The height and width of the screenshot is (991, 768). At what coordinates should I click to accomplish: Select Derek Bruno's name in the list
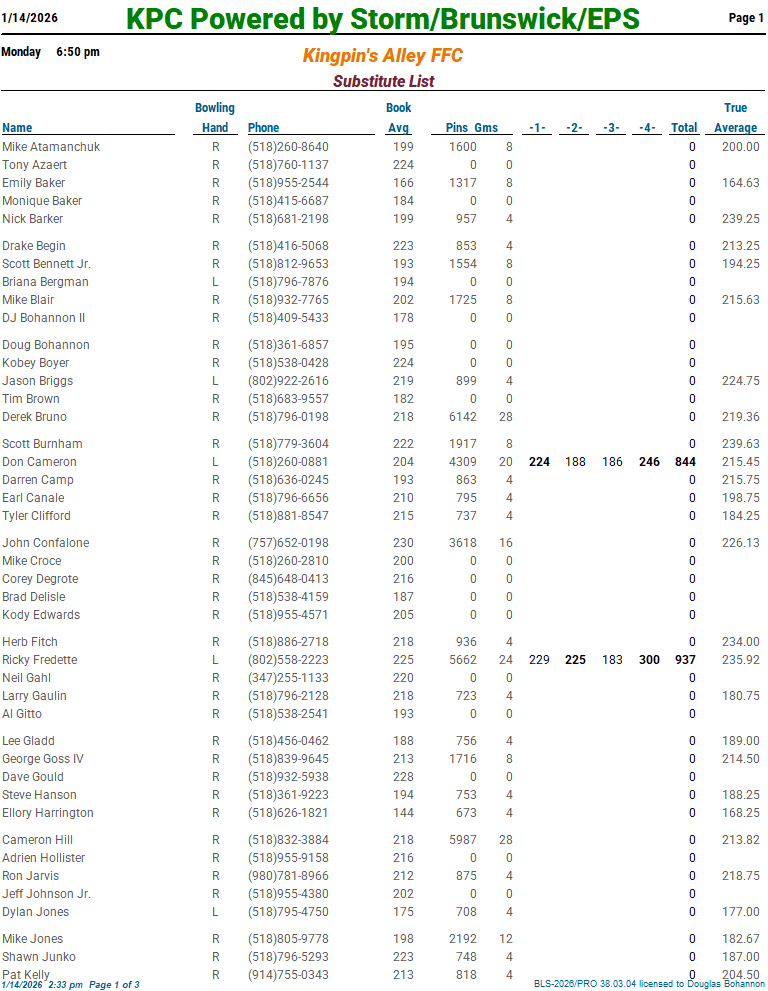tap(35, 417)
